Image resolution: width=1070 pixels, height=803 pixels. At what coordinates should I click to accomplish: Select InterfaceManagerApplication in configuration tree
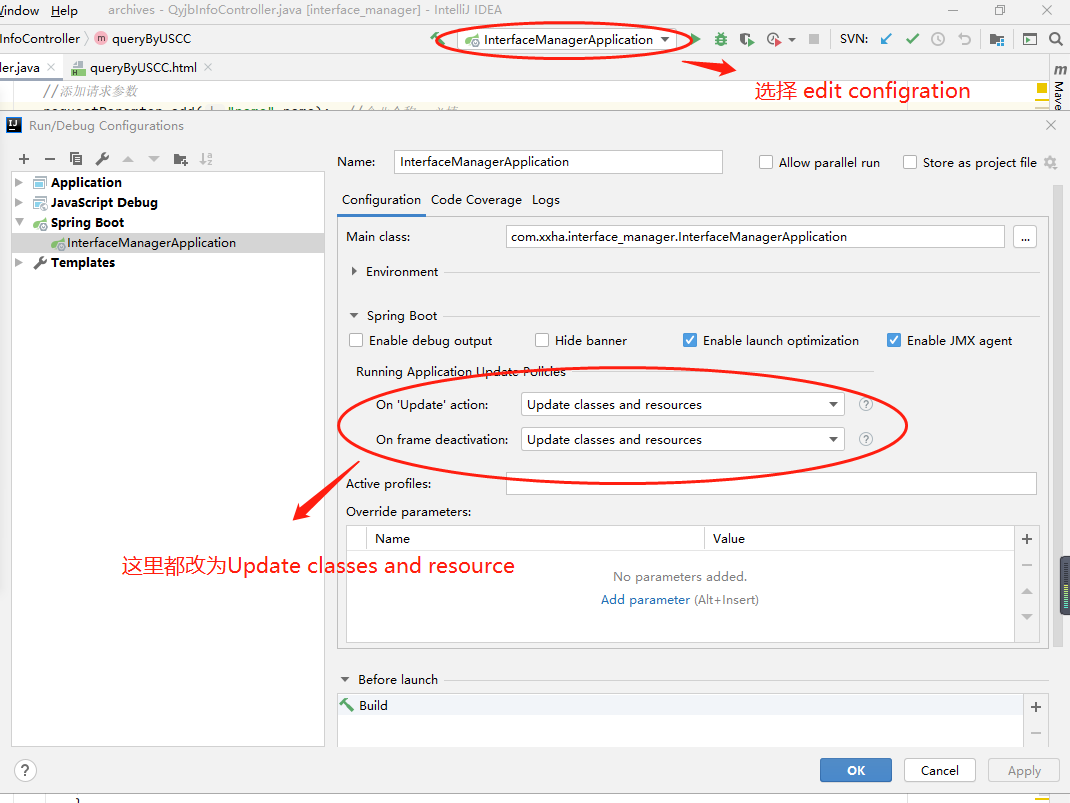click(168, 243)
